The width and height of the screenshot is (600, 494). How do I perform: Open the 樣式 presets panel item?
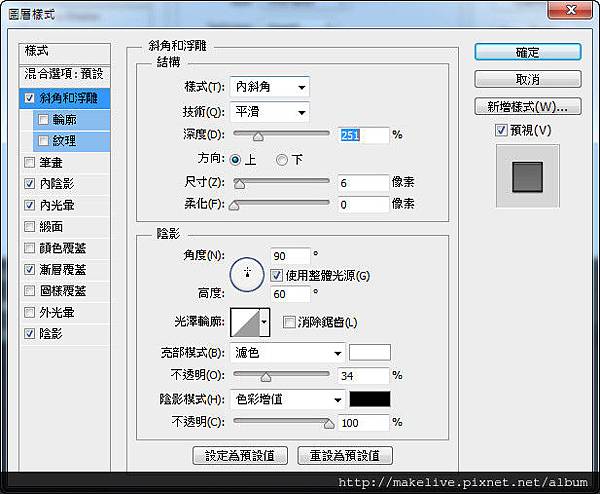click(x=65, y=52)
